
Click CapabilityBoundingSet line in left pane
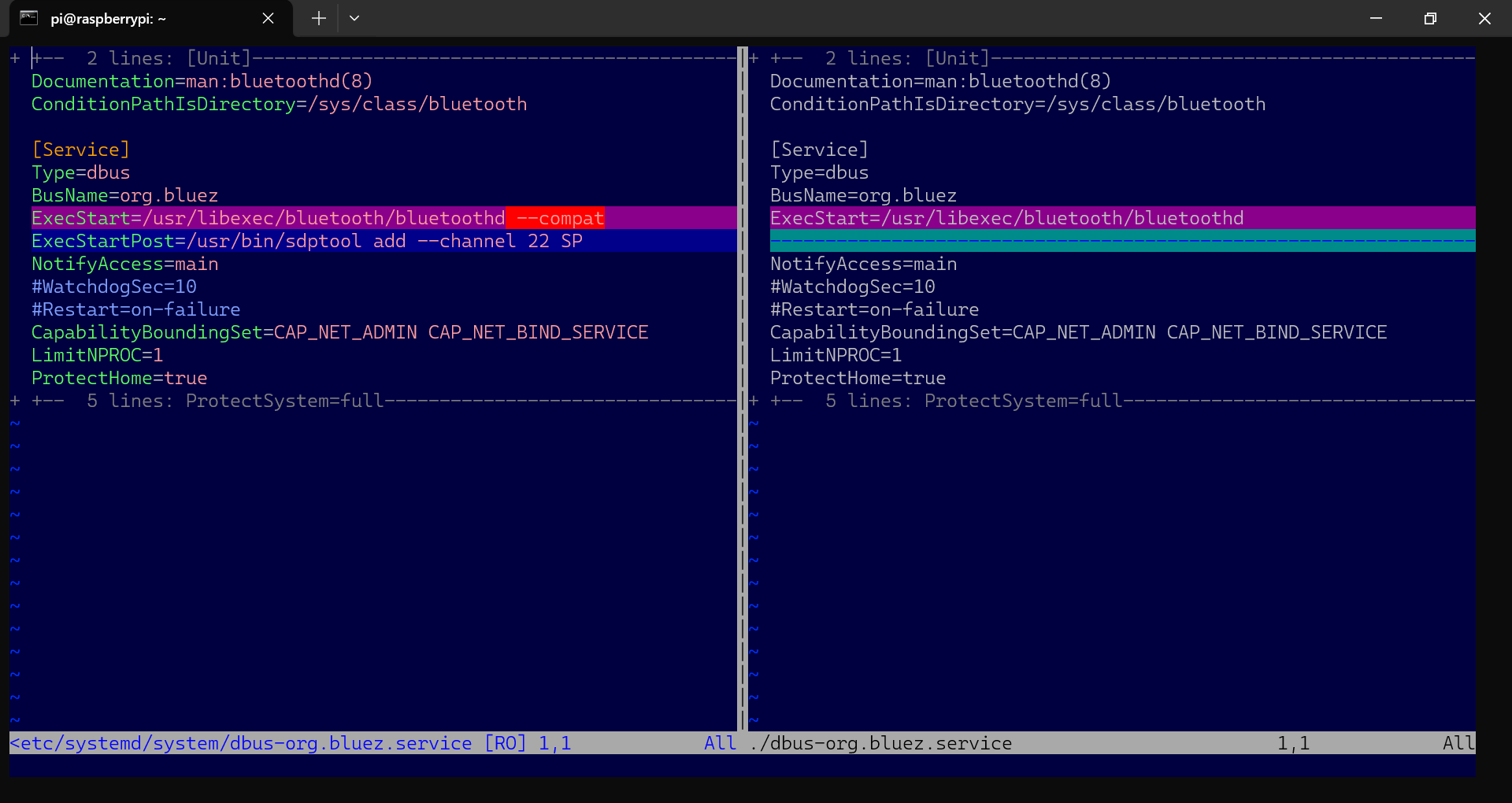[339, 332]
